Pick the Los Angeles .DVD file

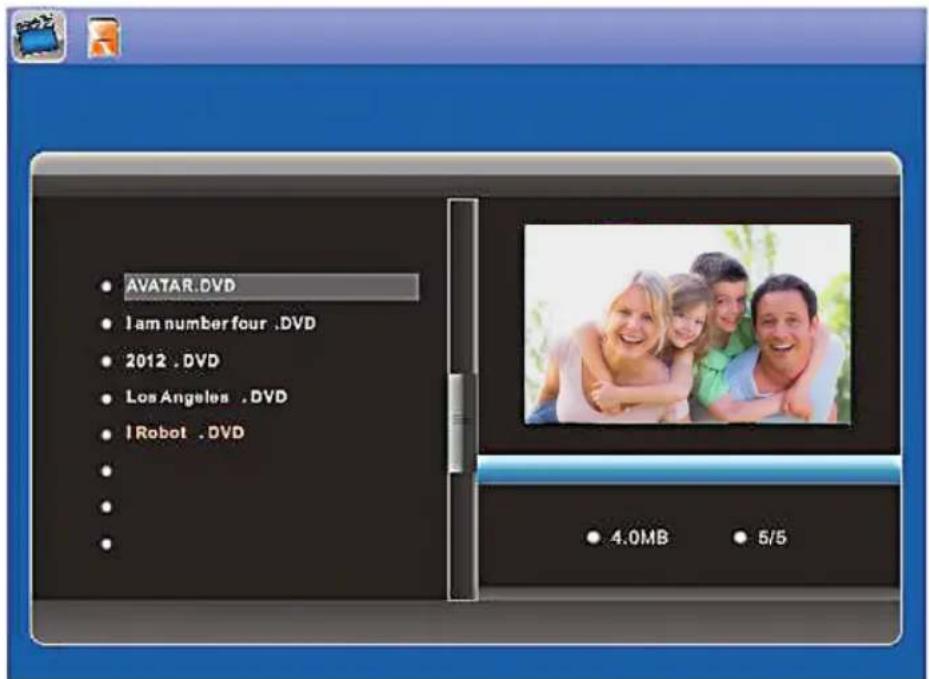206,396
